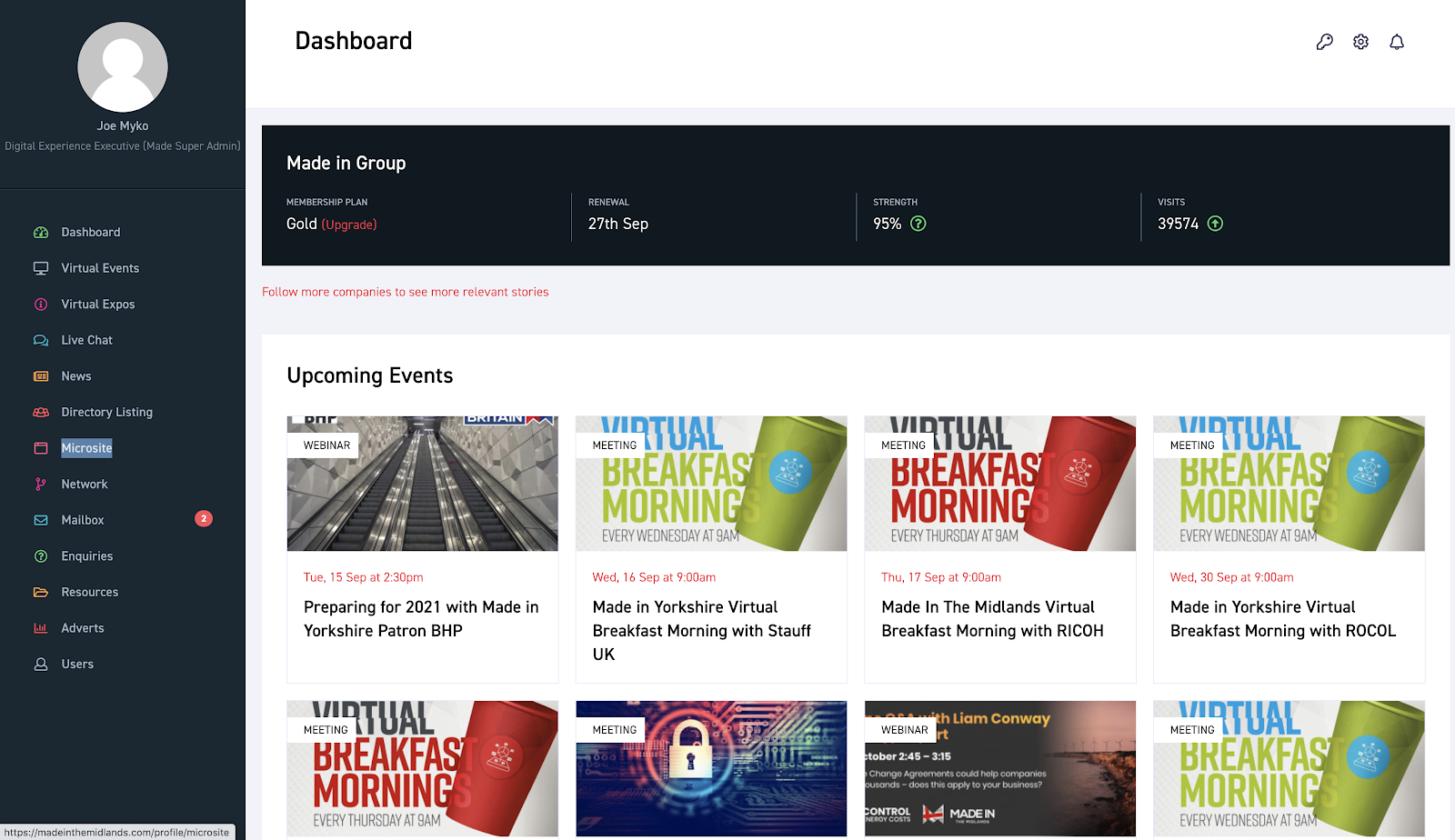Open the notifications bell icon
Image resolution: width=1455 pixels, height=840 pixels.
point(1397,42)
